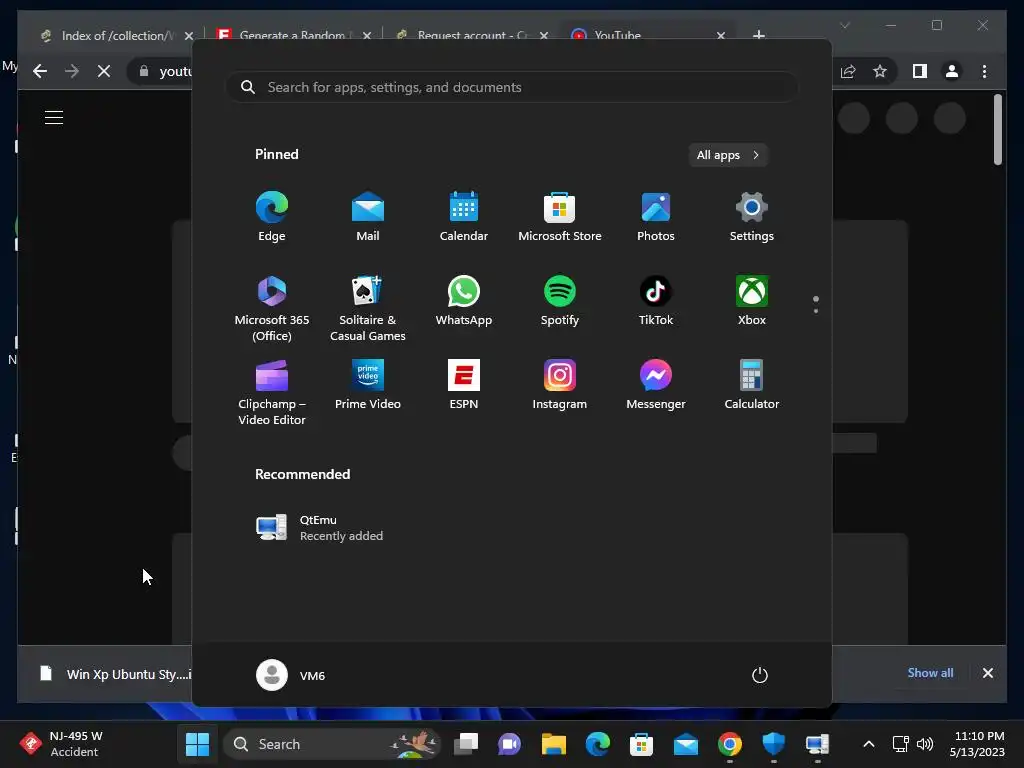Image resolution: width=1024 pixels, height=768 pixels.
Task: Open recently added QtEmu item
Action: 320,528
